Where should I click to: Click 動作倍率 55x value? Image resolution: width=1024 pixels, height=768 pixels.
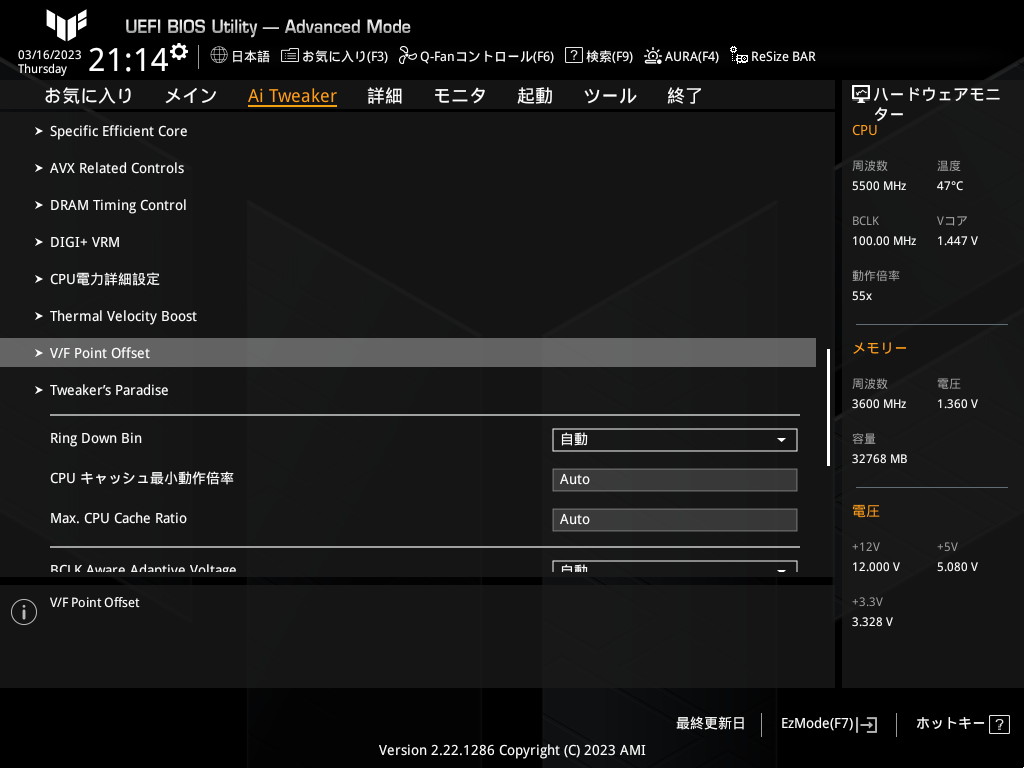(x=861, y=296)
